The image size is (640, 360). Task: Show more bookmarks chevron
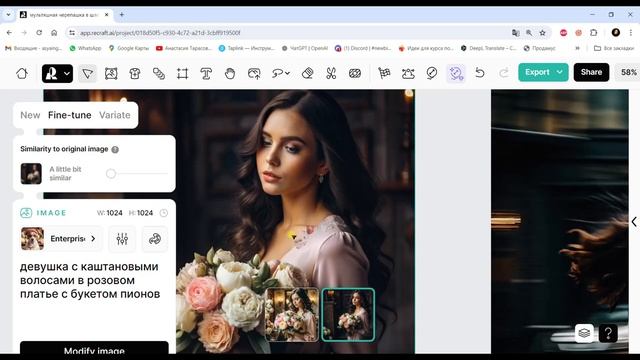[x=578, y=48]
